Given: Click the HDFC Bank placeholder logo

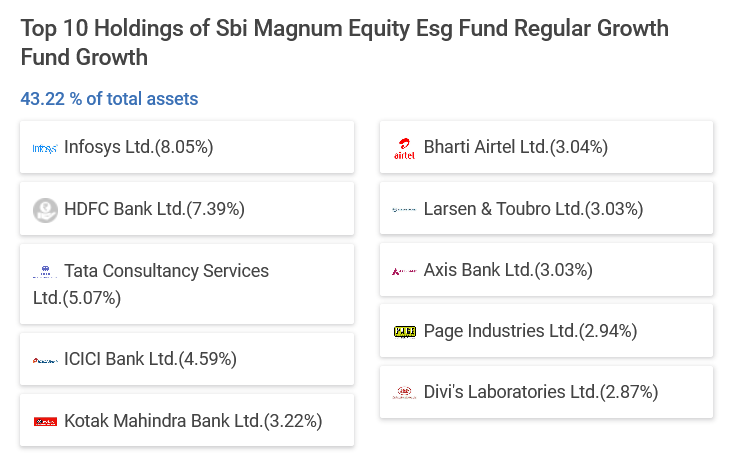Looking at the screenshot, I should click(x=45, y=209).
